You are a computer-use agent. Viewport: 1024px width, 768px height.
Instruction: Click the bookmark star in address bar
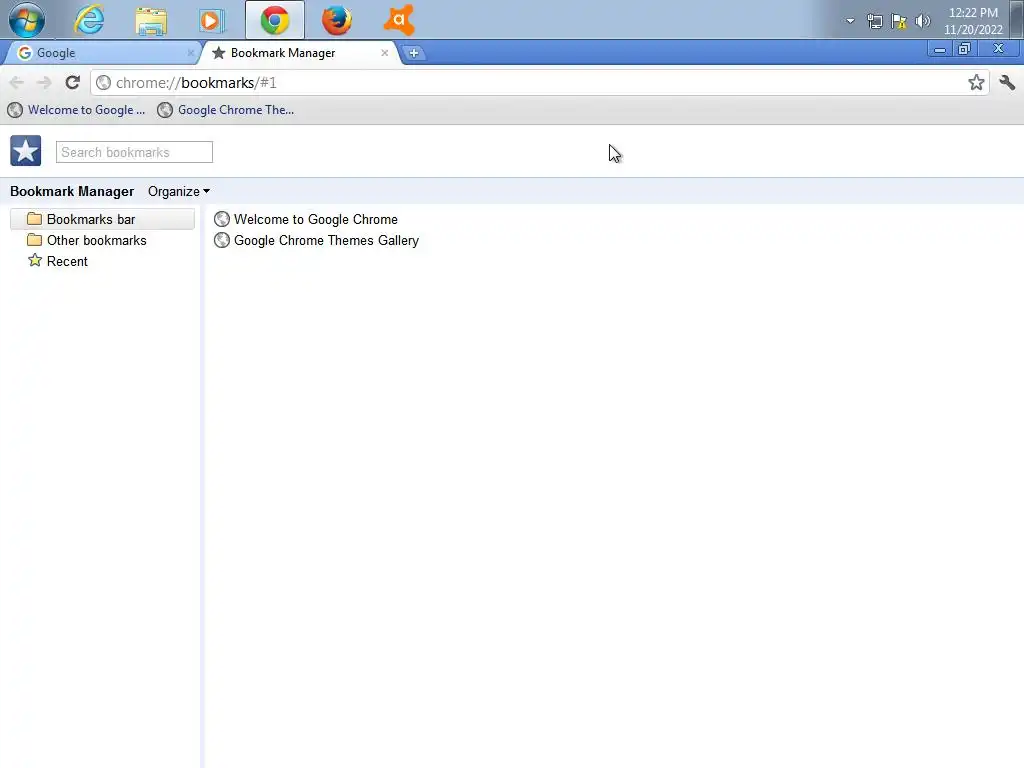point(976,82)
